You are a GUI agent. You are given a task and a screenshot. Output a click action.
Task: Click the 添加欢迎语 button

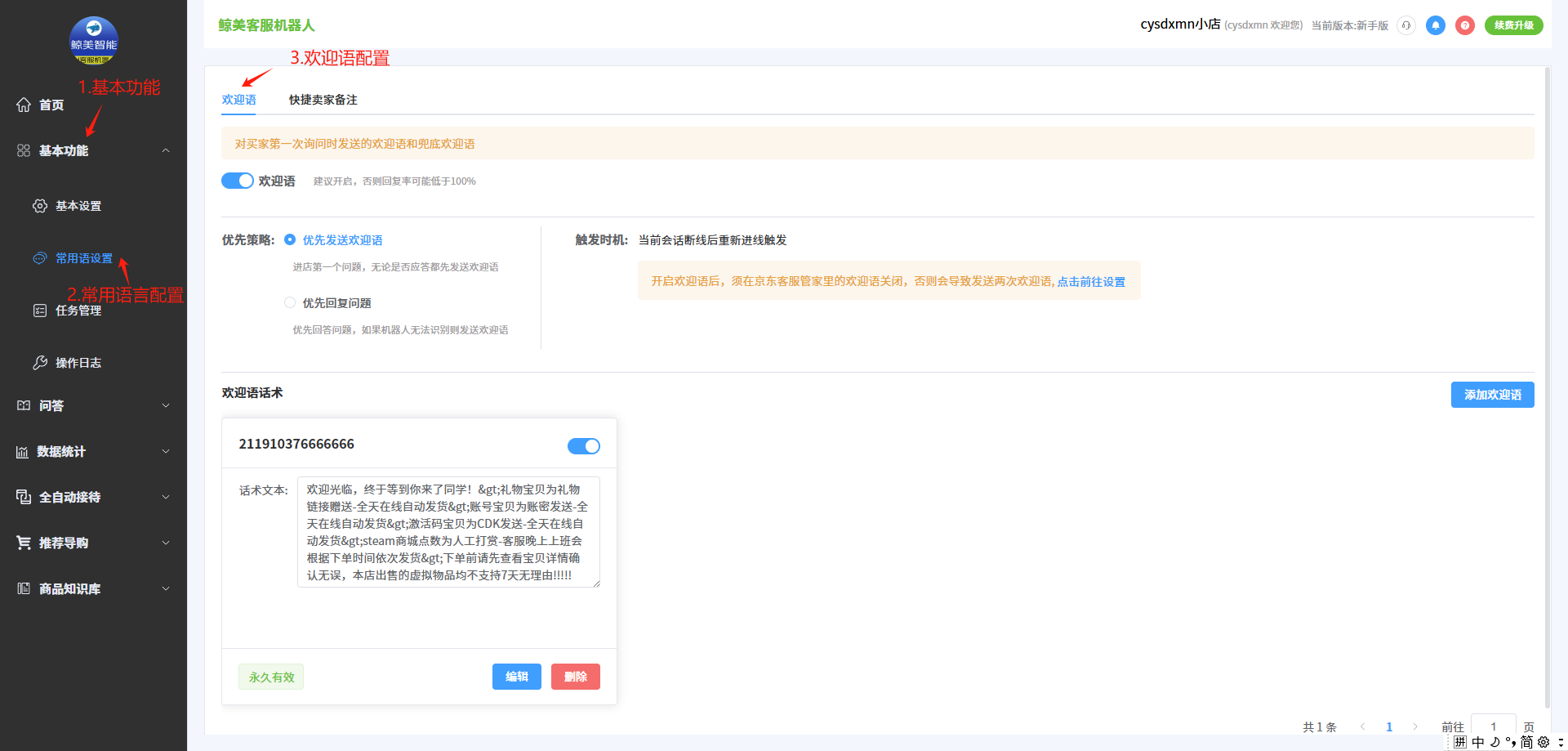pyautogui.click(x=1492, y=395)
